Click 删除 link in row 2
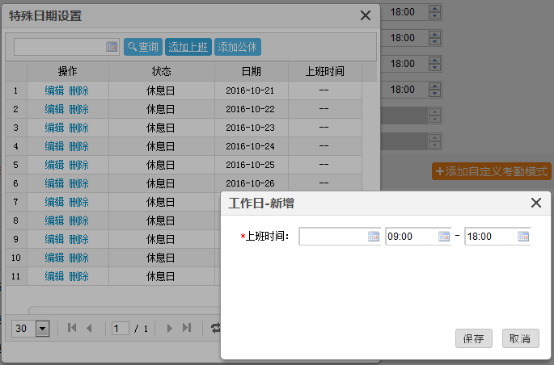Image resolution: width=554 pixels, height=366 pixels. coord(79,109)
